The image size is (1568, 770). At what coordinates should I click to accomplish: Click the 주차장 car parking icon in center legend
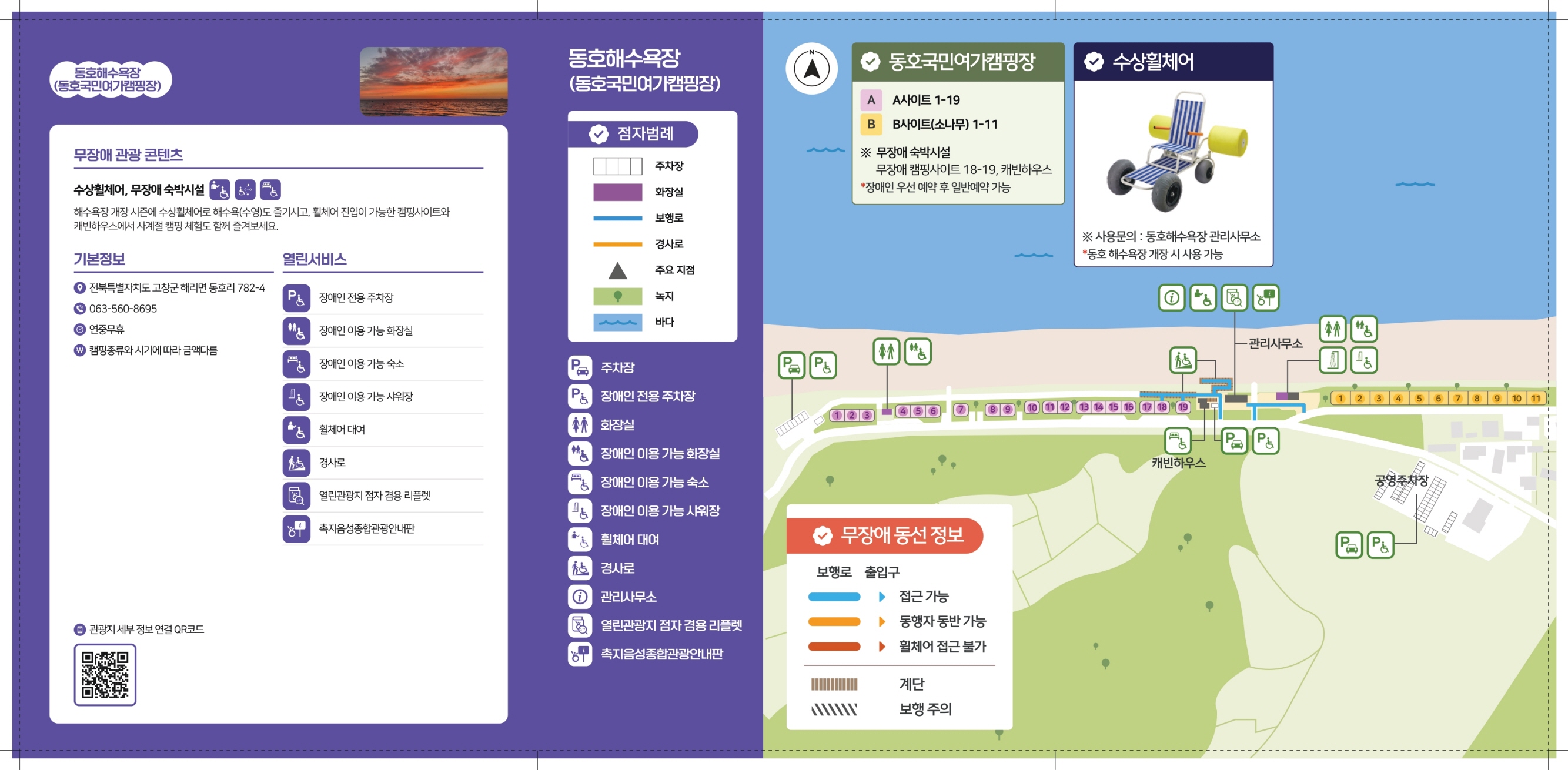[x=580, y=367]
